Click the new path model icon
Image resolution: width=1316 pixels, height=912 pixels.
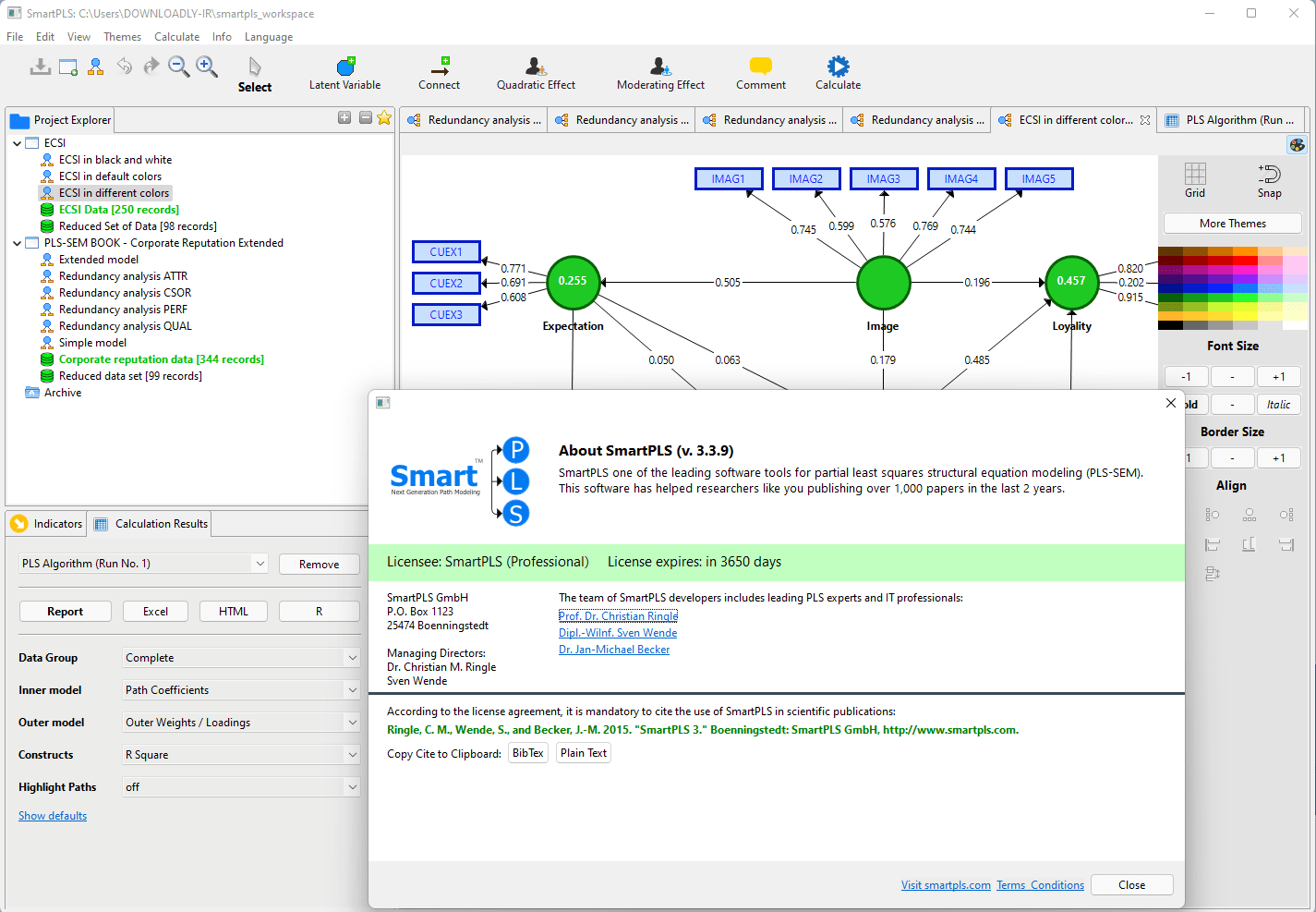[96, 67]
